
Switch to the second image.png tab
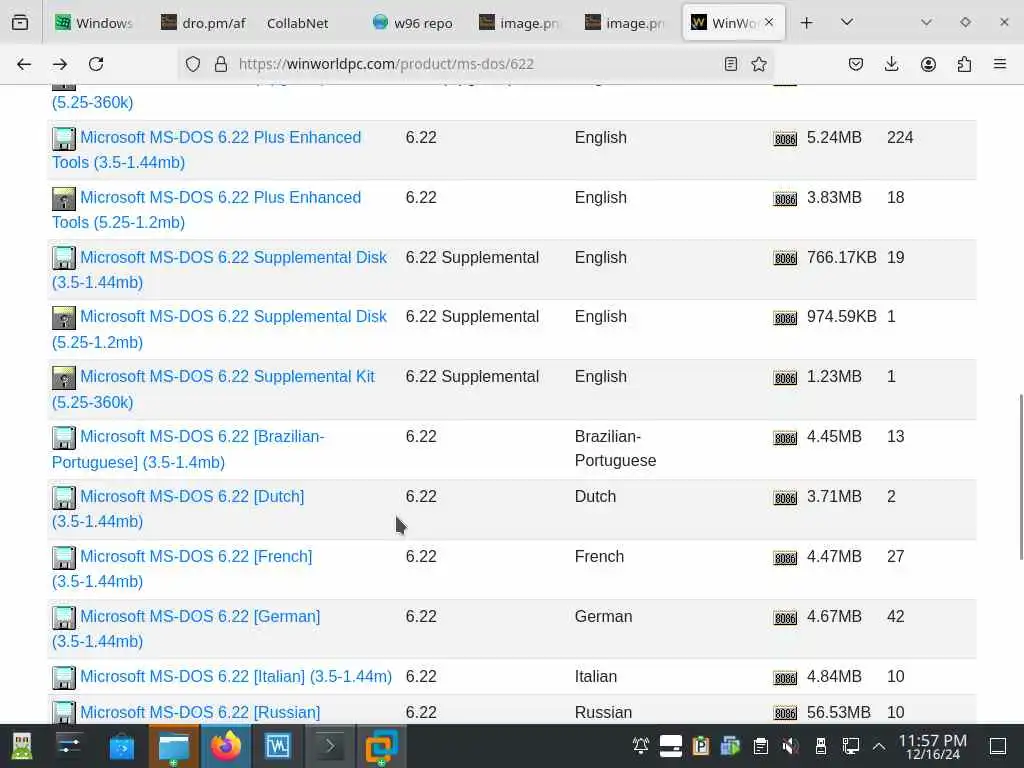point(626,23)
